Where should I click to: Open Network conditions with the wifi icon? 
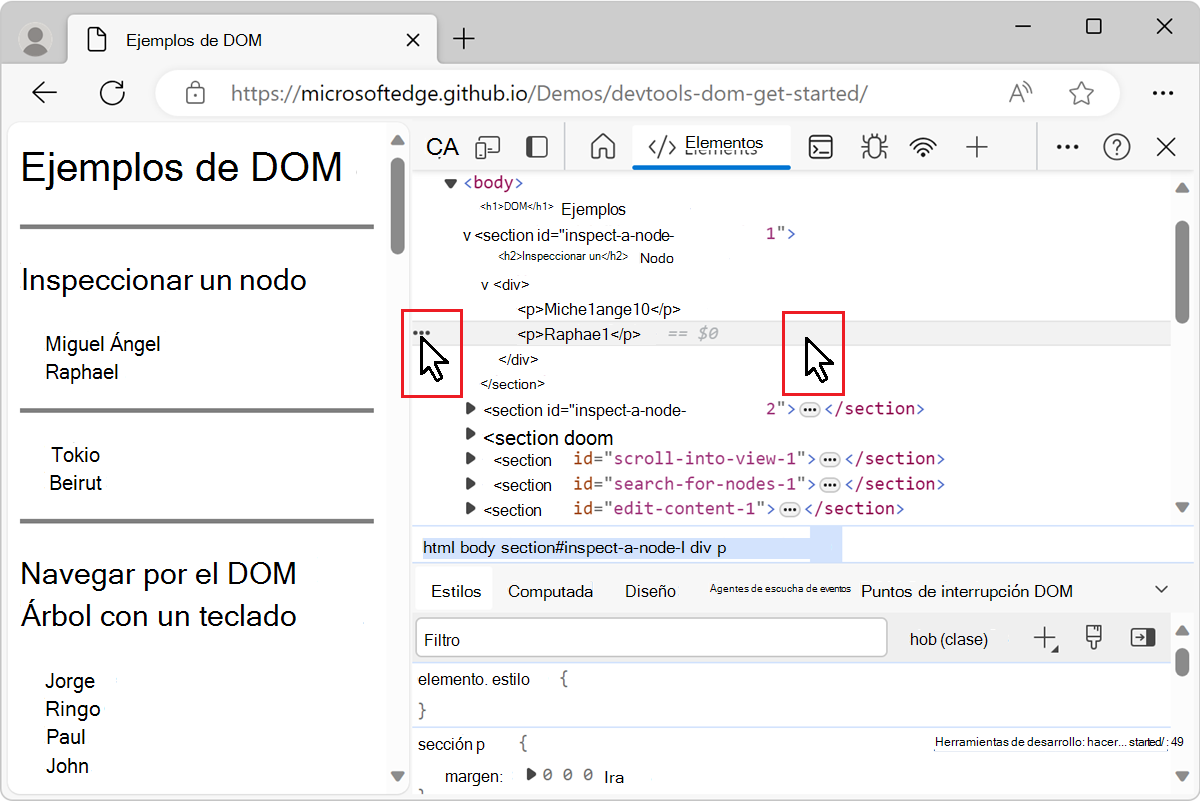[922, 146]
